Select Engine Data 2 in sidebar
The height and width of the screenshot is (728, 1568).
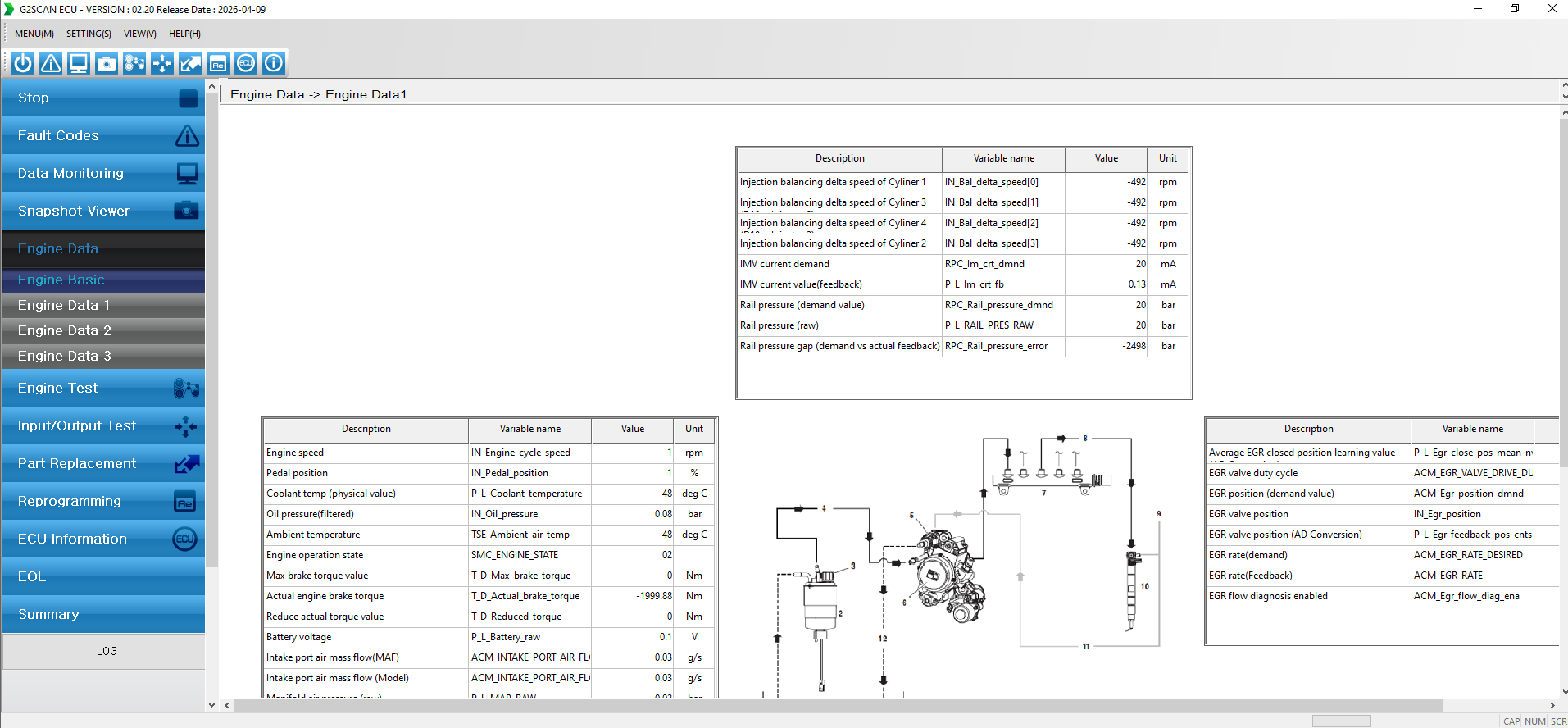point(103,330)
